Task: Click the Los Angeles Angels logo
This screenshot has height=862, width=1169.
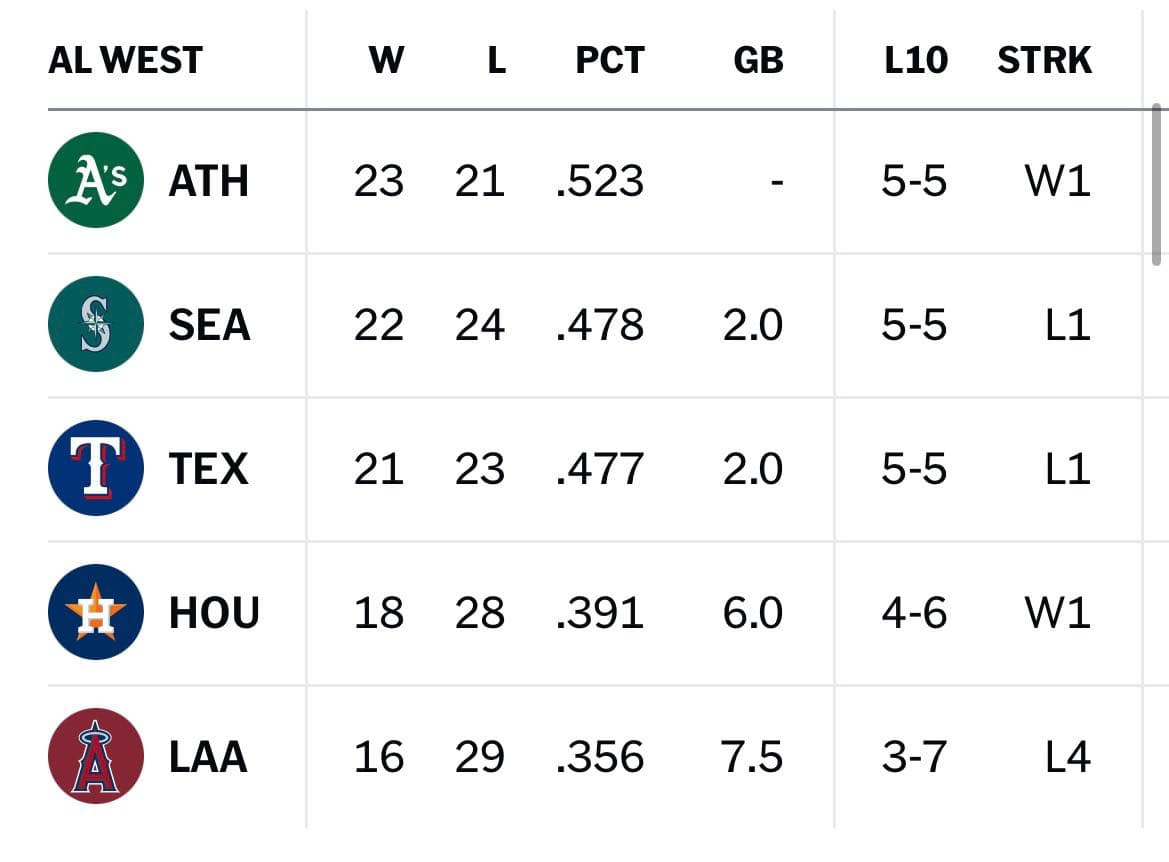Action: click(x=95, y=755)
